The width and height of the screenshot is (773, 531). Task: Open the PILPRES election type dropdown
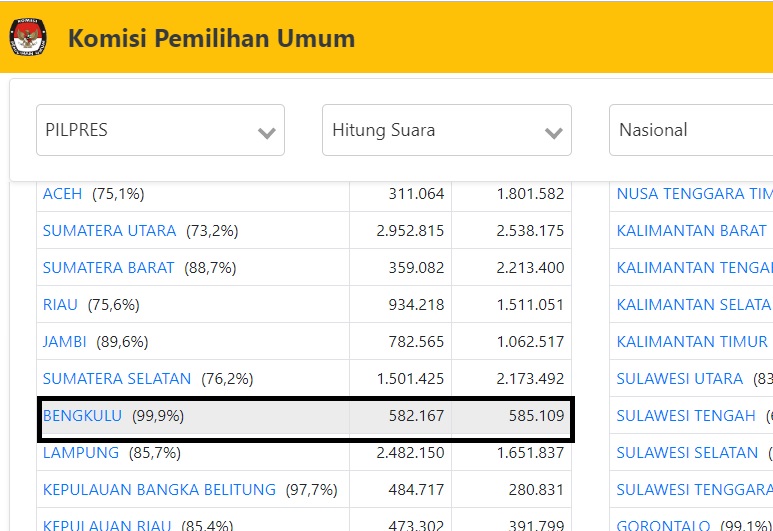160,130
